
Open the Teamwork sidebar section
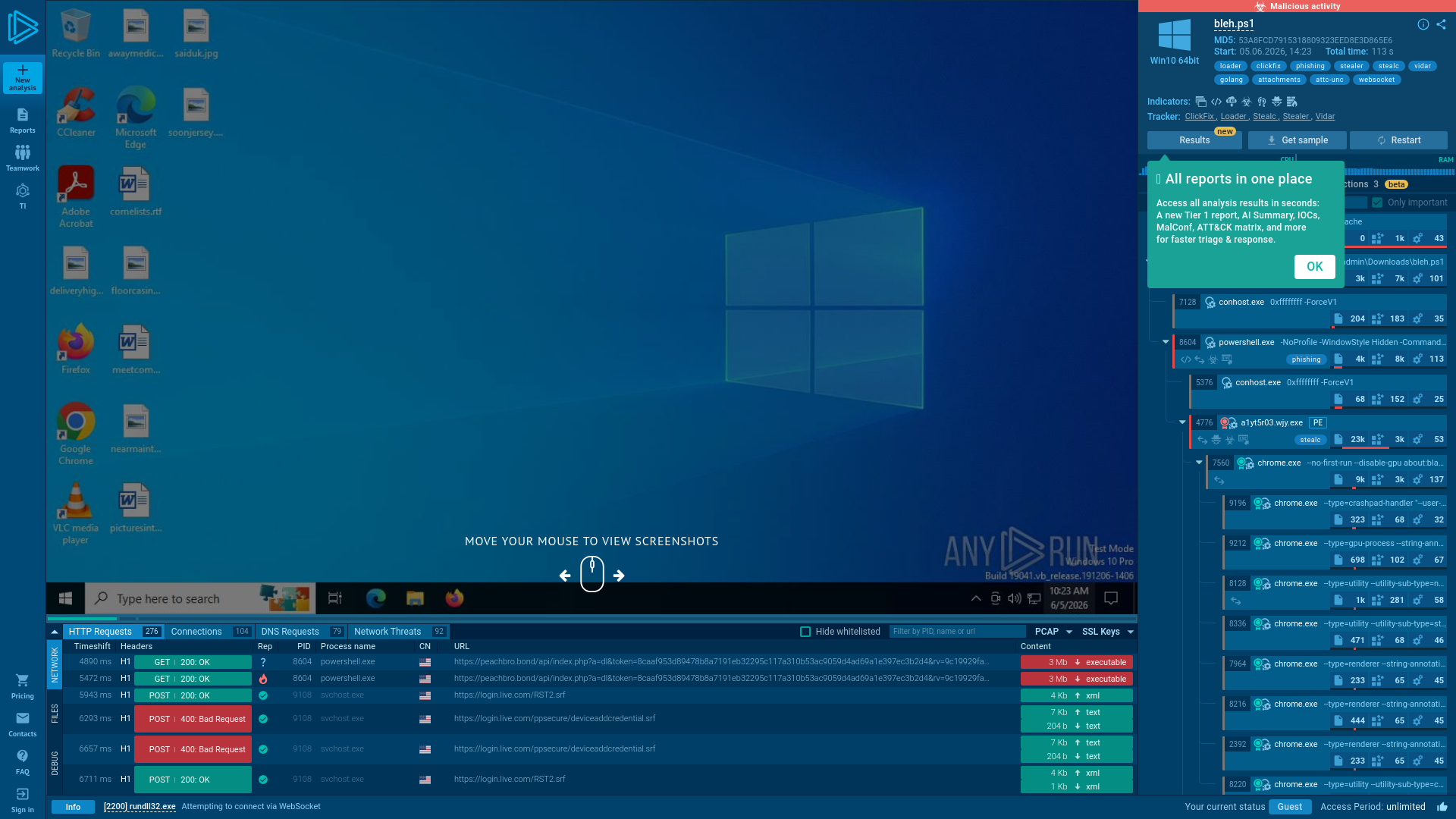23,158
